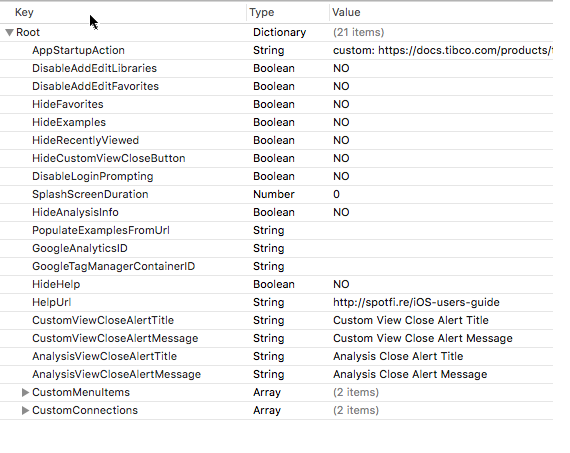Image resolution: width=570 pixels, height=453 pixels.
Task: Select the DisableAddEditLibraries key
Action: (95, 68)
